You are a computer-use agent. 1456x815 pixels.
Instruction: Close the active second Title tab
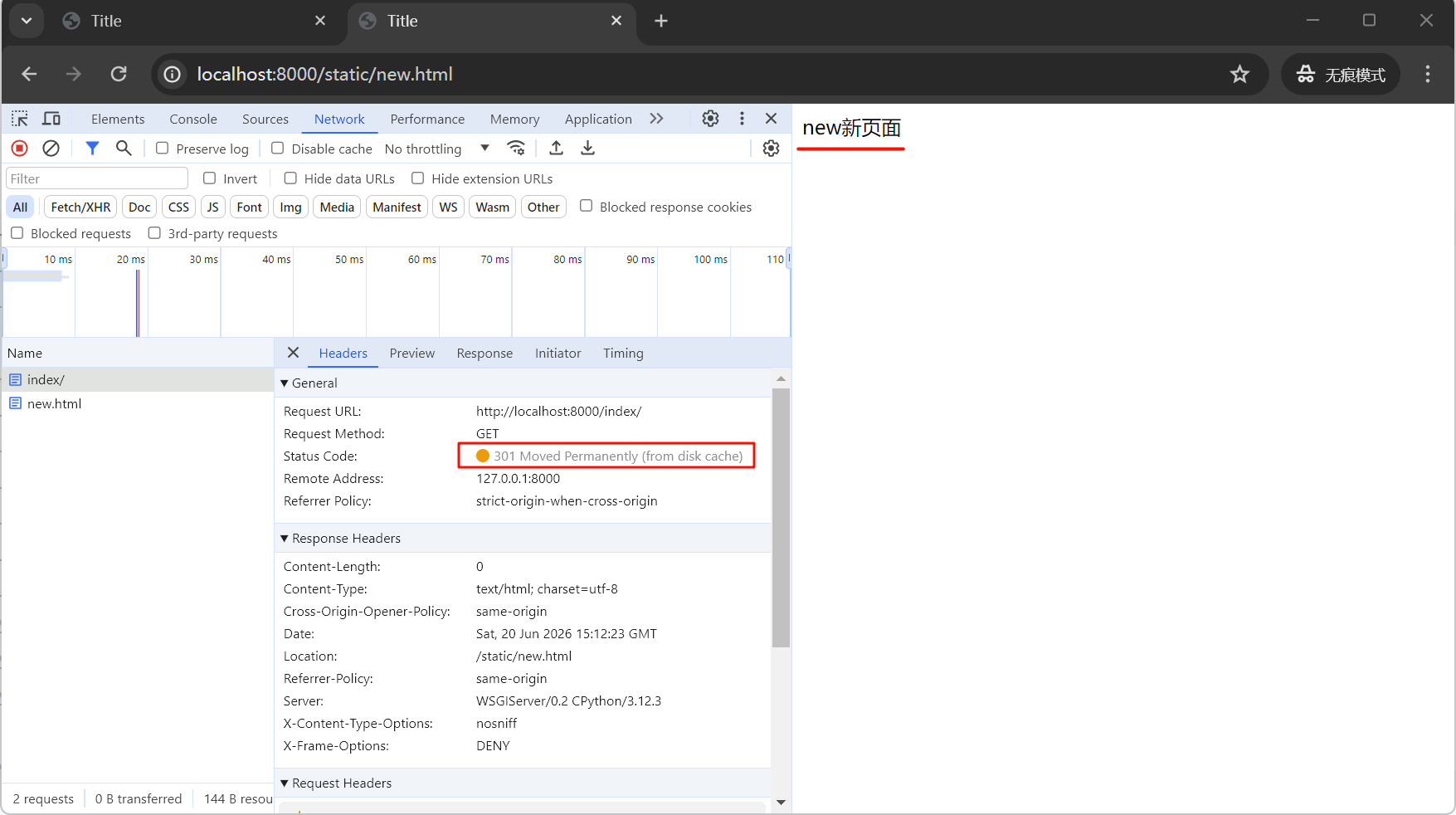click(616, 21)
